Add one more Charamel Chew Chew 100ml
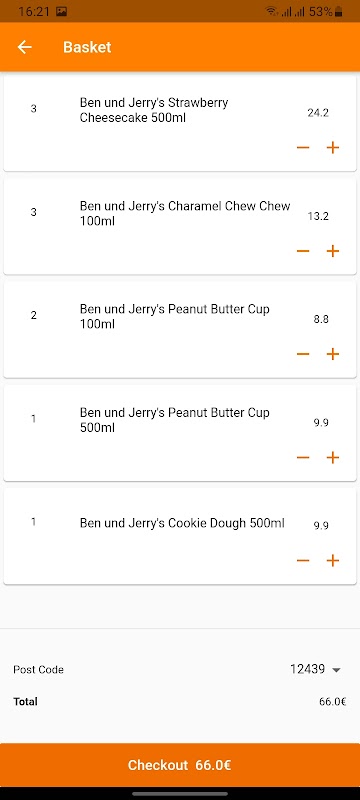Viewport: 360px width, 800px height. pos(332,251)
